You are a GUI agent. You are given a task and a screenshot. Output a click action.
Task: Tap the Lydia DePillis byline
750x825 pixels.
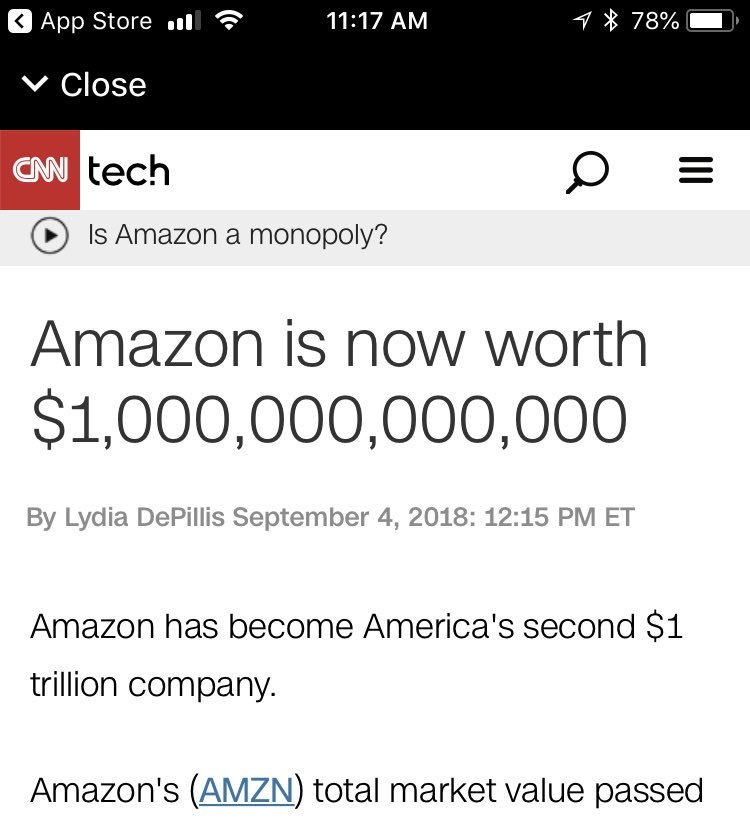click(x=144, y=518)
